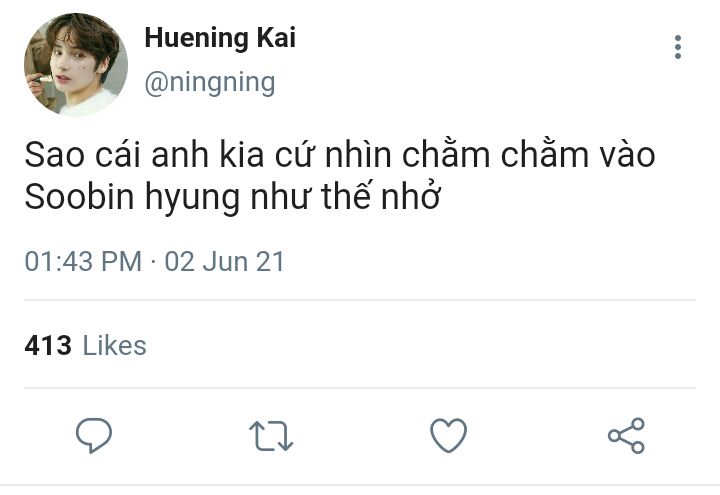Open the @ningning handle profile
The width and height of the screenshot is (720, 495).
[209, 82]
